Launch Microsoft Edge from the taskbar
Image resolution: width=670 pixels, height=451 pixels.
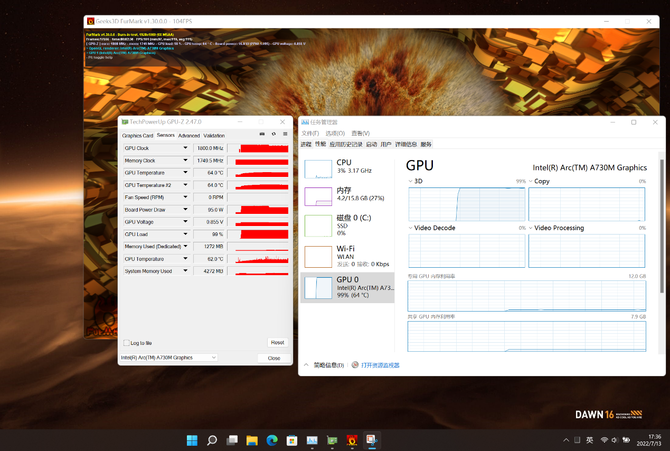pos(272,440)
